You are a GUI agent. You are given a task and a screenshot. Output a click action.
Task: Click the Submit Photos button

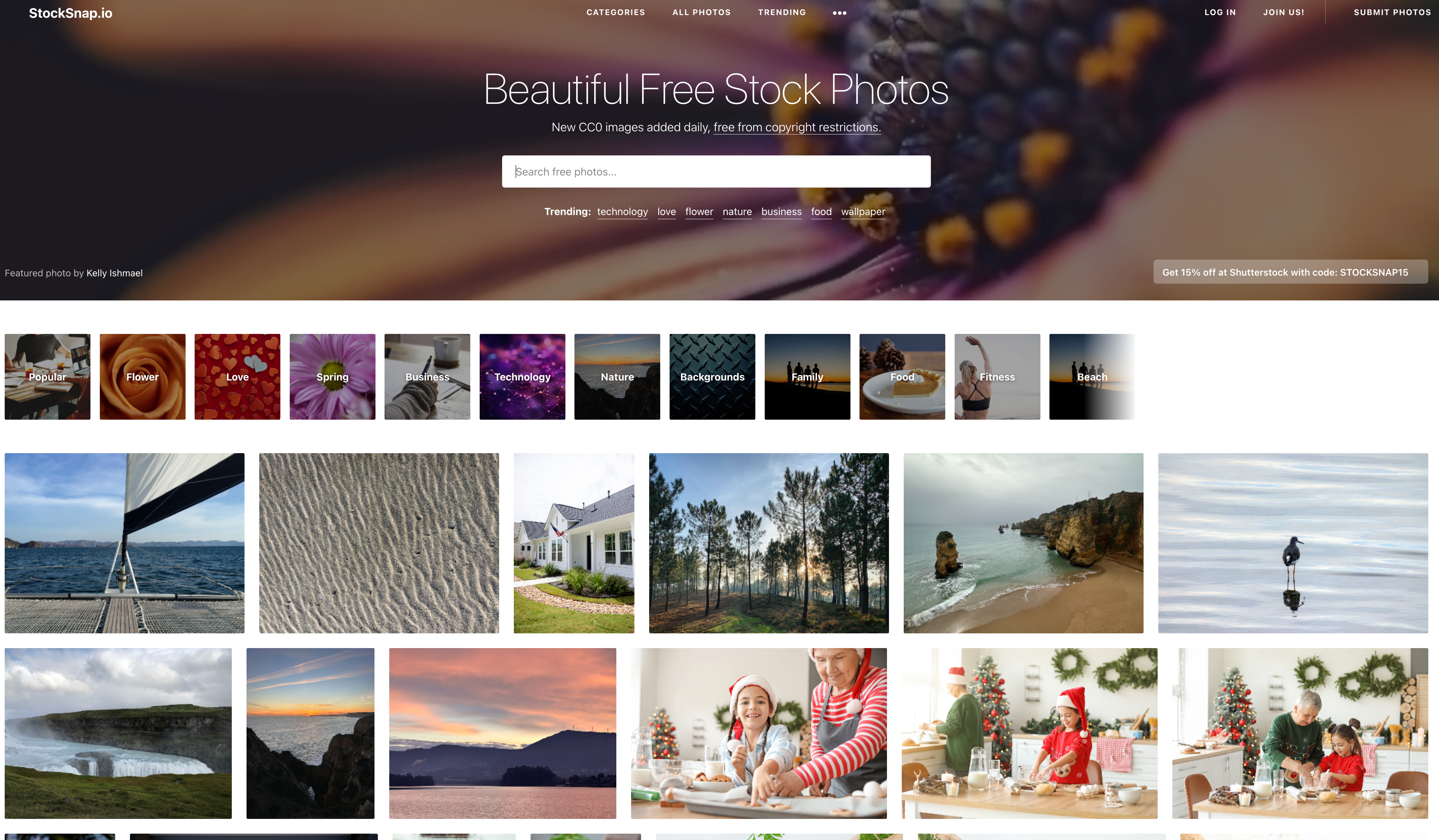tap(1392, 12)
